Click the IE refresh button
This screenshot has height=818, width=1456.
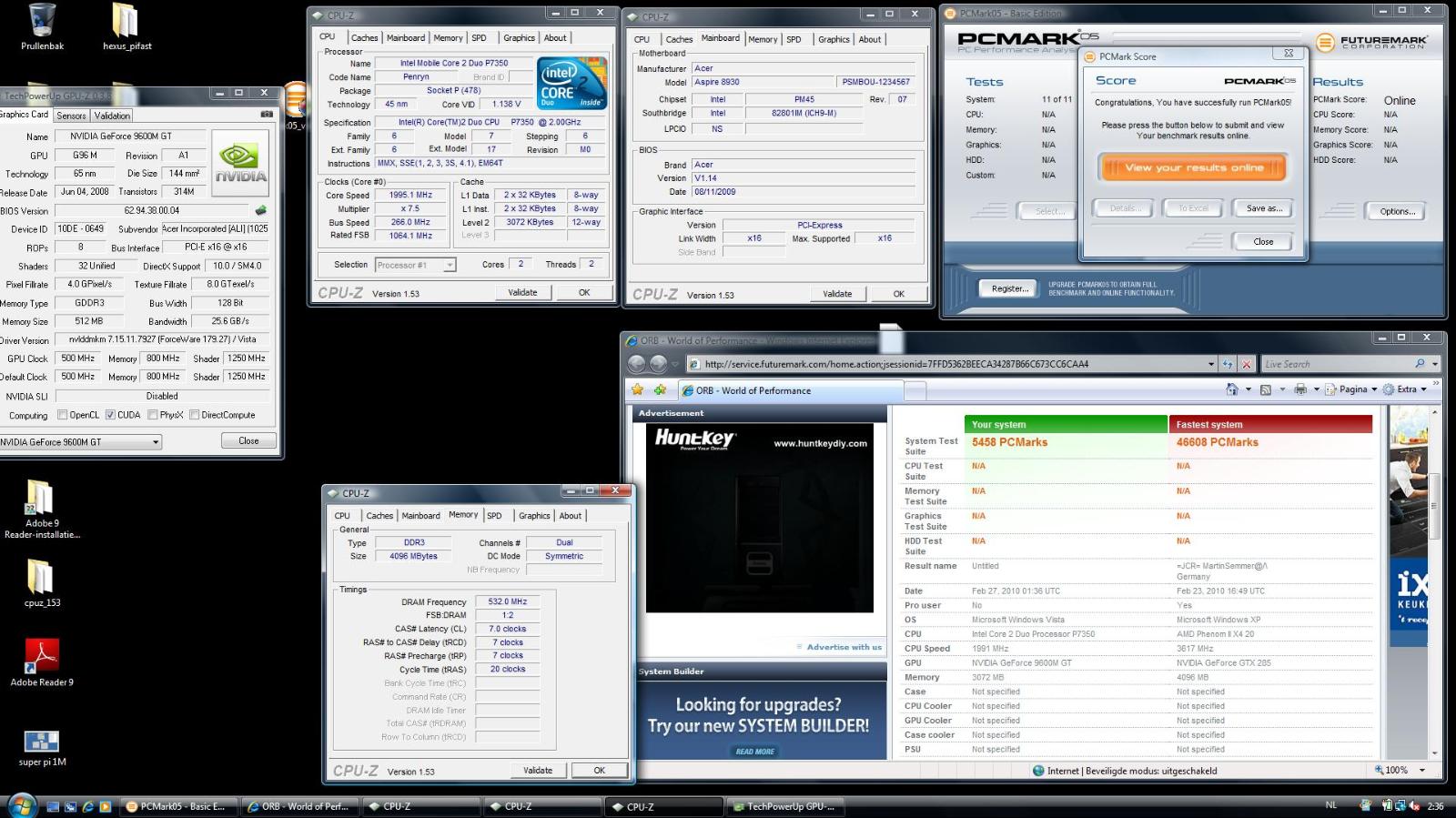point(1228,364)
